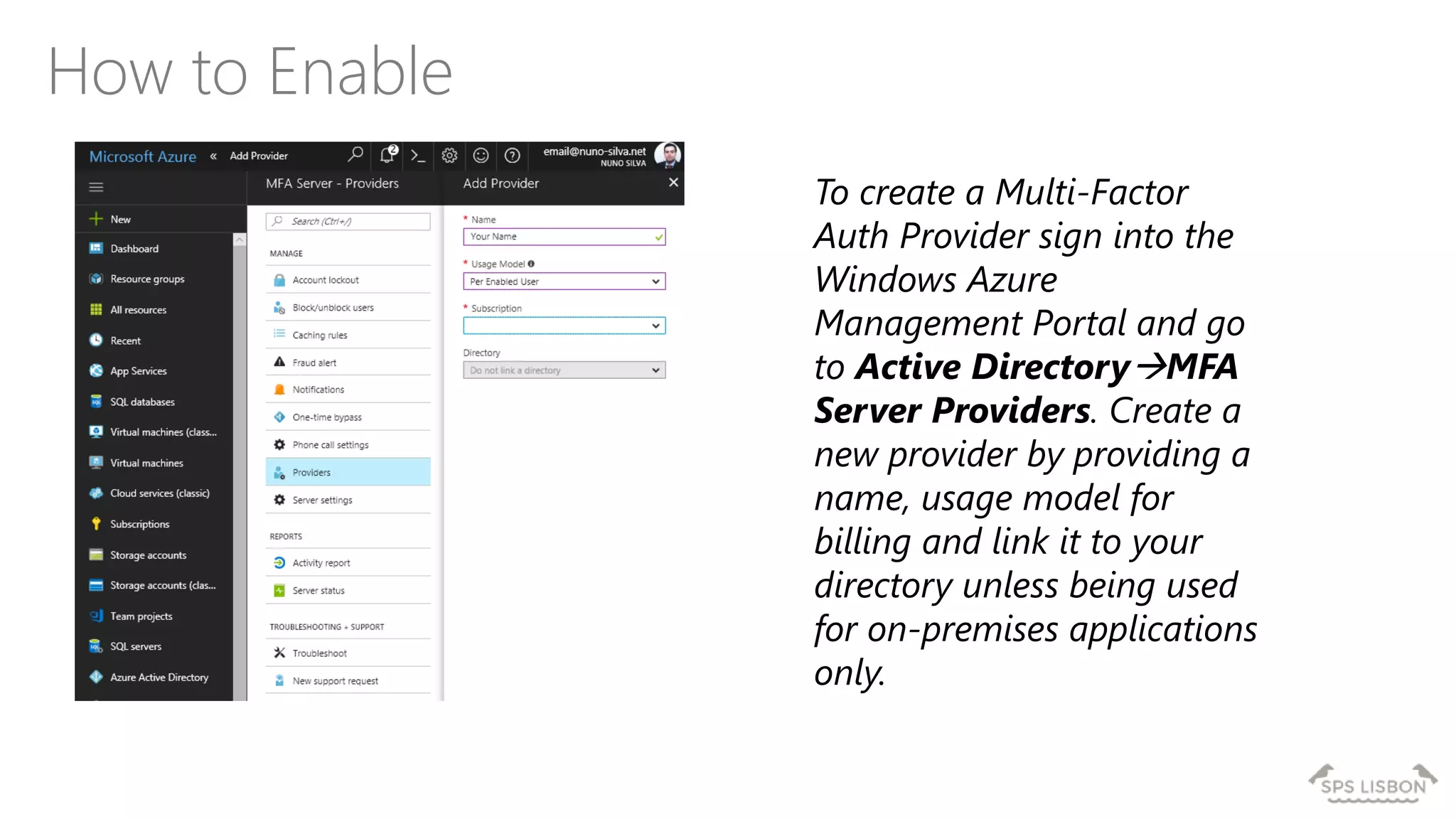Click the Troubleshoot wrench icon

click(279, 653)
